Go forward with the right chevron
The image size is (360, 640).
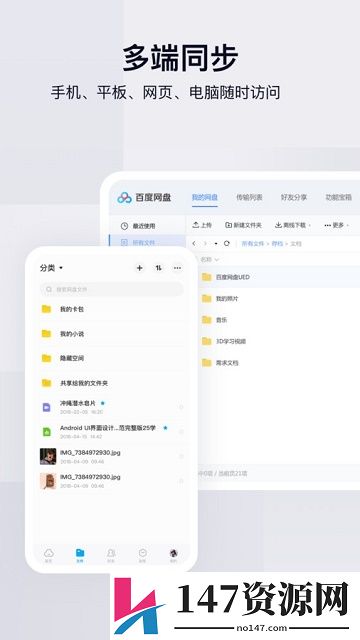point(205,243)
